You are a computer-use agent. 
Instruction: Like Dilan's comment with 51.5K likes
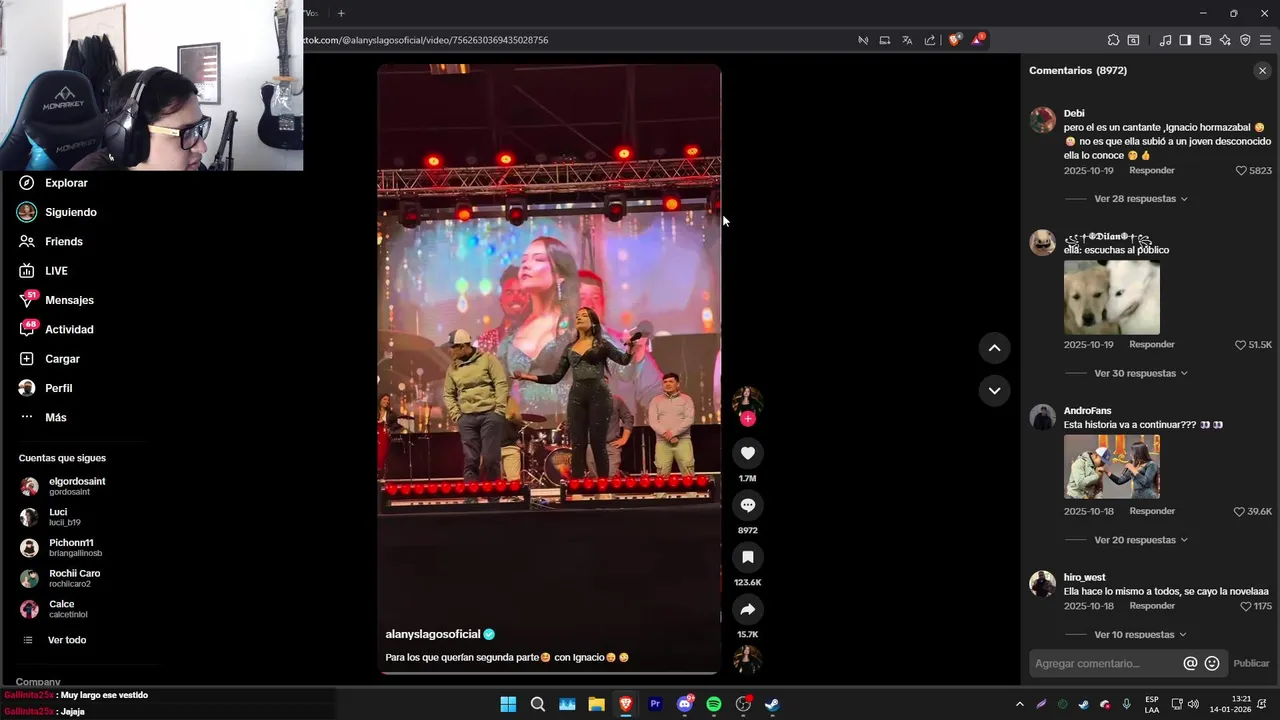click(1241, 345)
